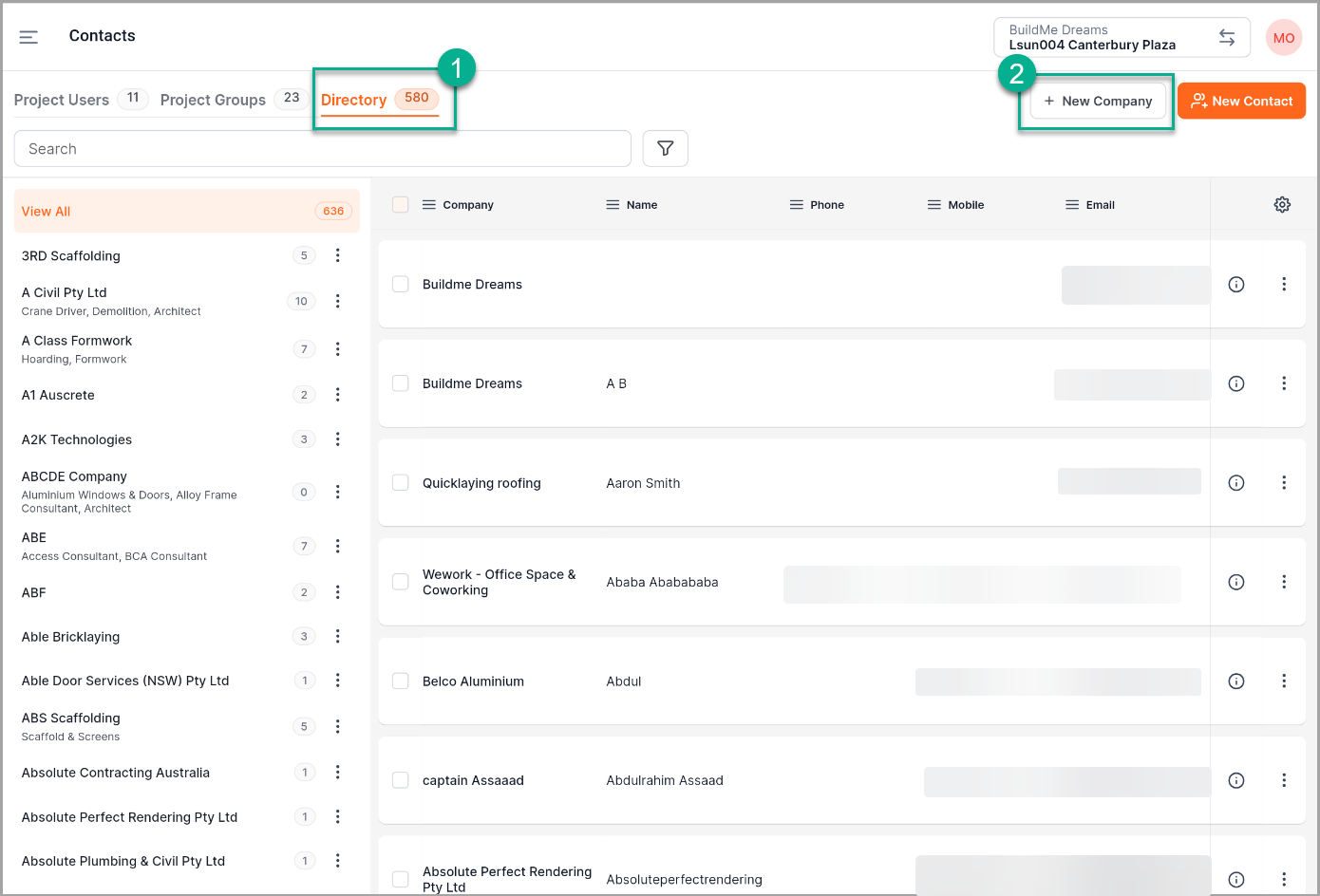Click the MO user avatar
Image resolution: width=1320 pixels, height=896 pixels.
[1283, 38]
